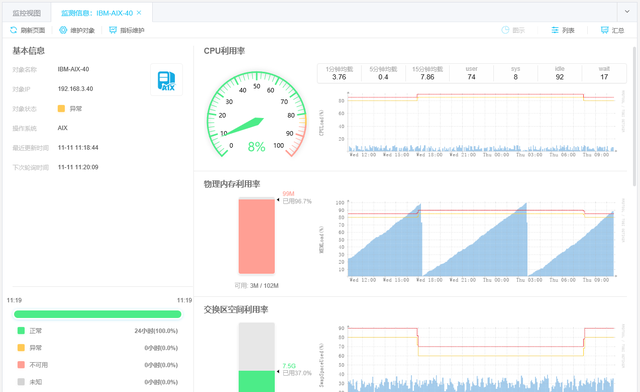Click the sys value 8
The width and height of the screenshot is (640, 392).
516,77
